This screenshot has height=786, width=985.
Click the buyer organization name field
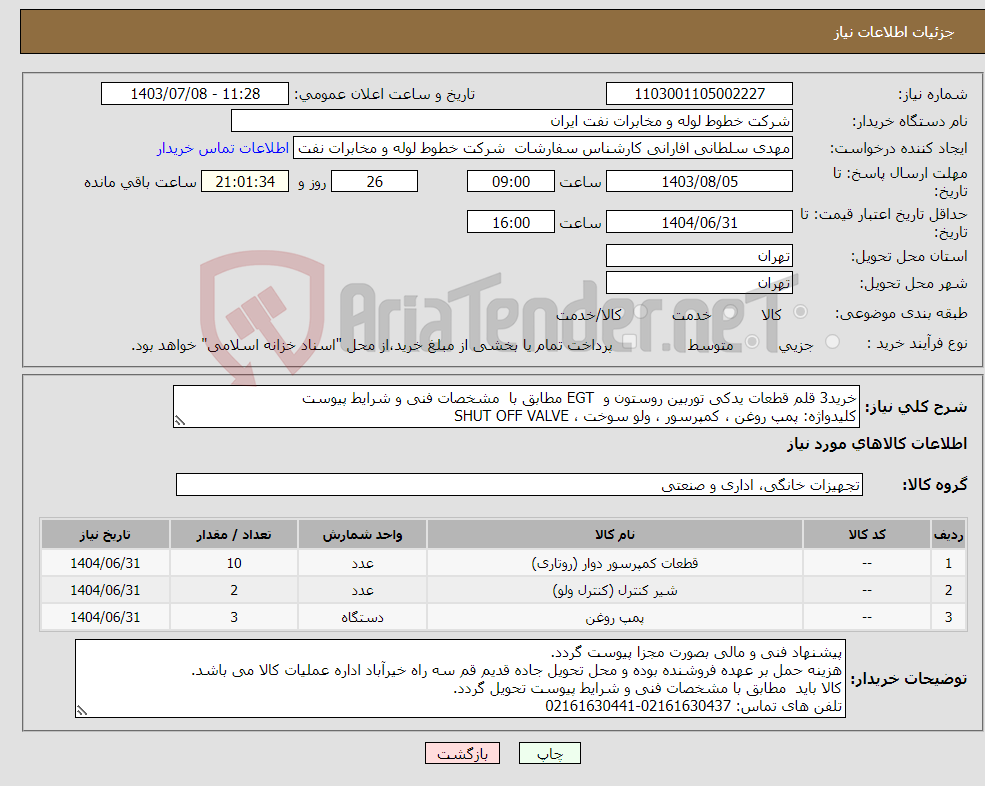pos(512,121)
